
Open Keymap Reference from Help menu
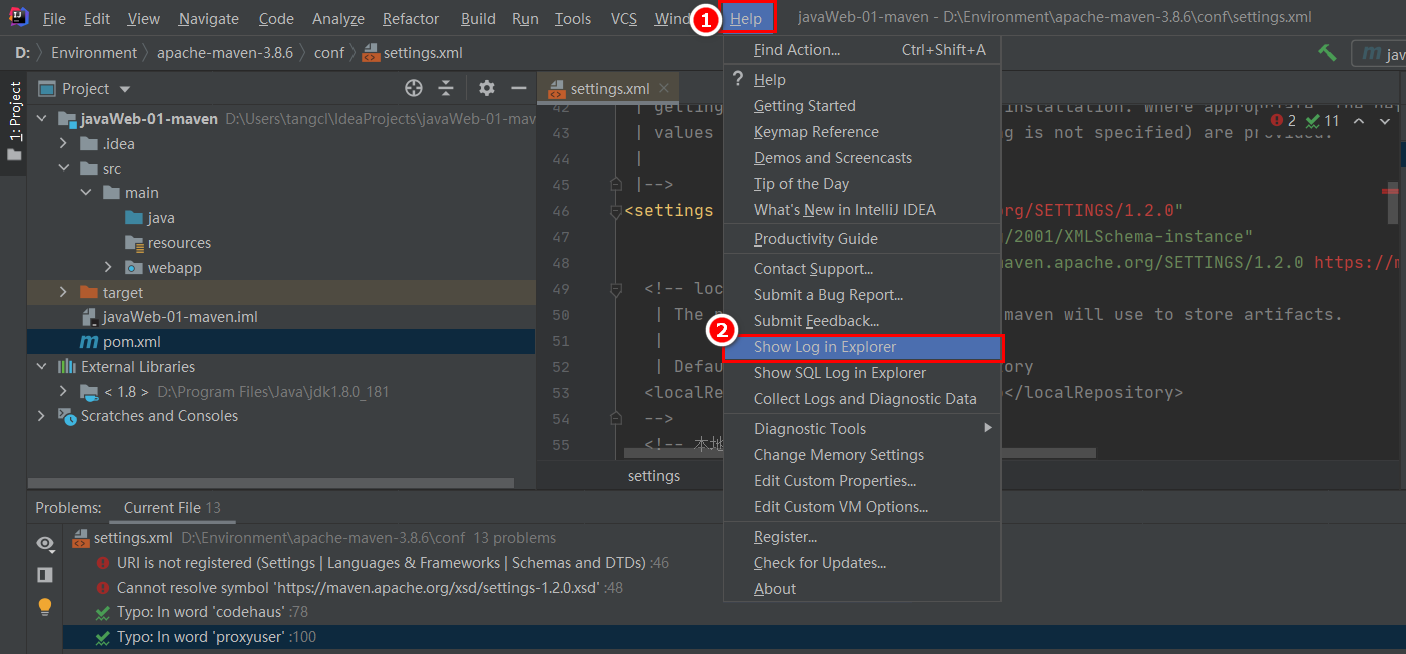point(862,131)
